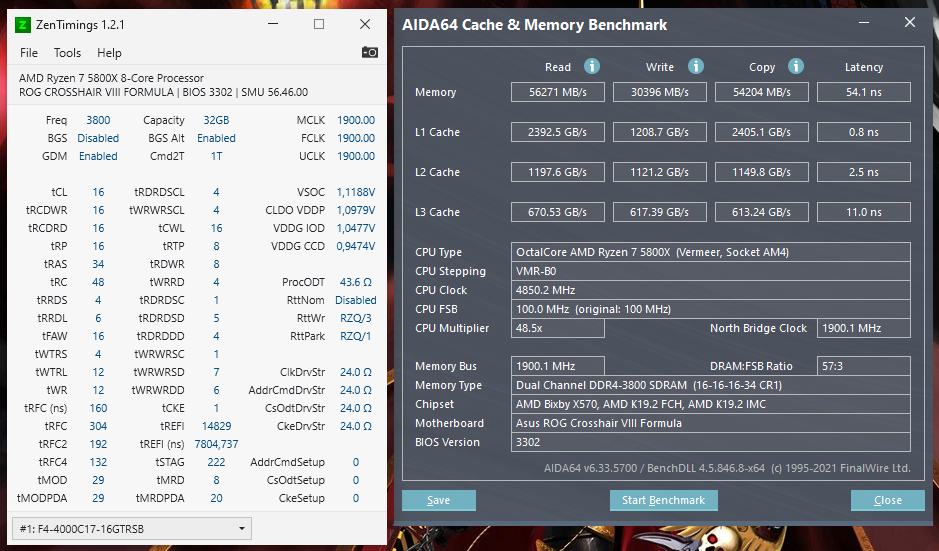Click the CPU Type field OctalCore AMD Ryzen
939x551 pixels.
pos(711,252)
